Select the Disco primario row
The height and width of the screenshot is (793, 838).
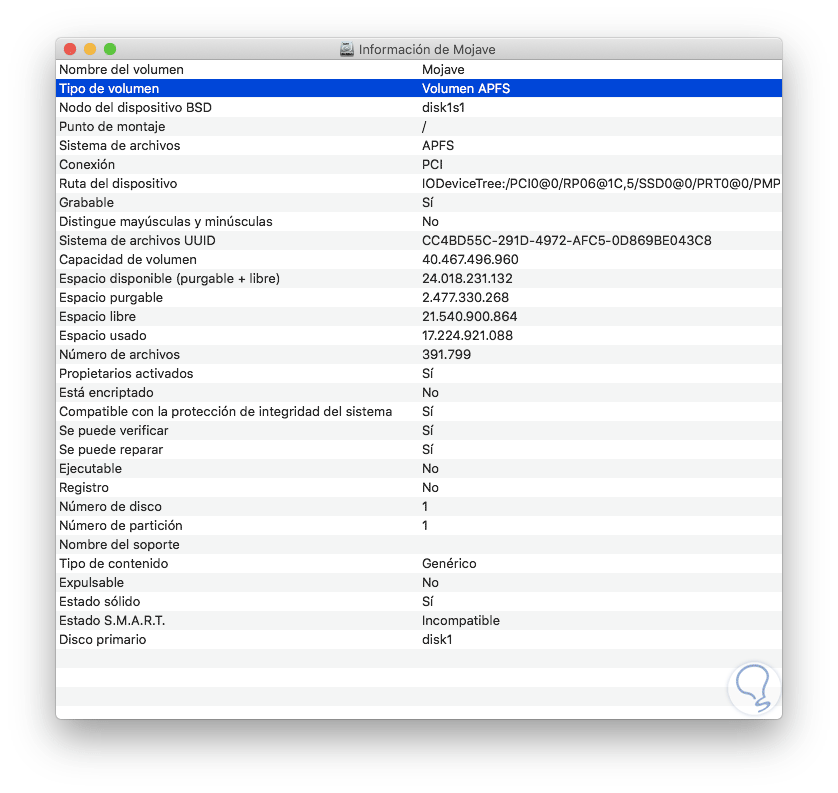pyautogui.click(x=102, y=640)
